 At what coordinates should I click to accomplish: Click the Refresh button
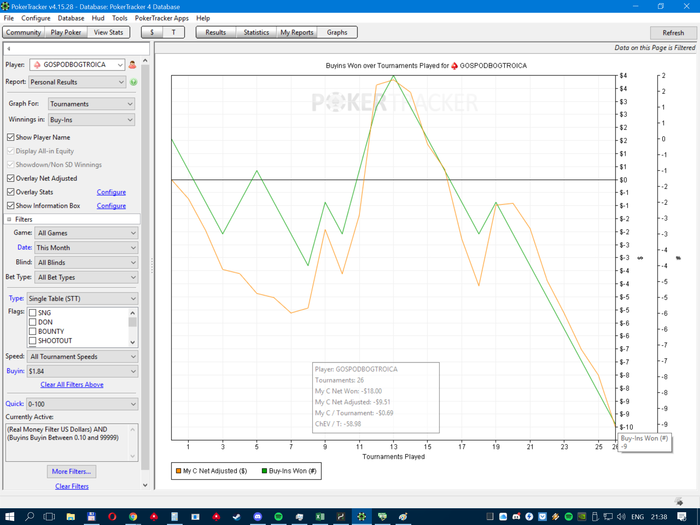(673, 33)
